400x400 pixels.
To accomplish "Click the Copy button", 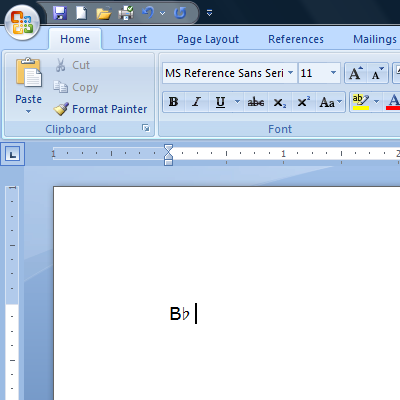I will pyautogui.click(x=76, y=87).
